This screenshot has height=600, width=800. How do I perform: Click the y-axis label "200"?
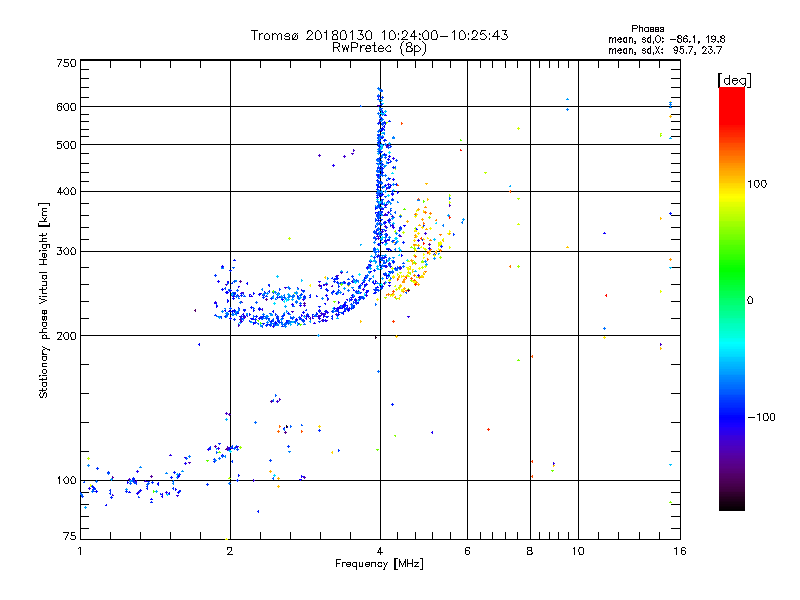pyautogui.click(x=67, y=336)
